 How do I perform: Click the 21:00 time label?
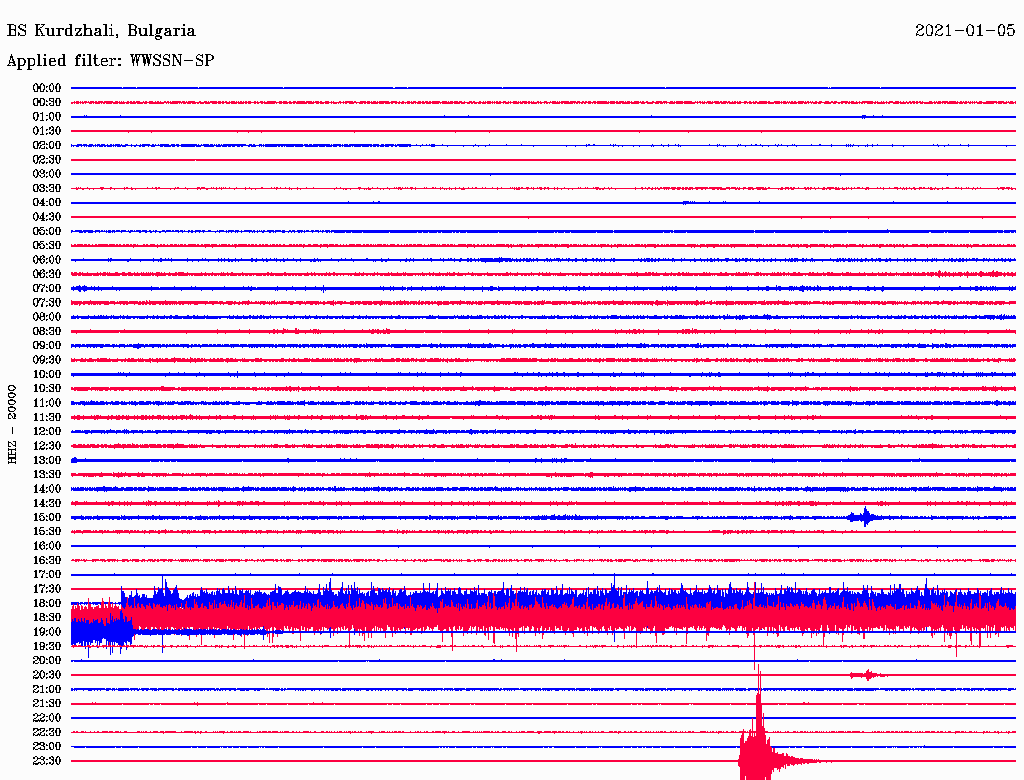point(47,689)
